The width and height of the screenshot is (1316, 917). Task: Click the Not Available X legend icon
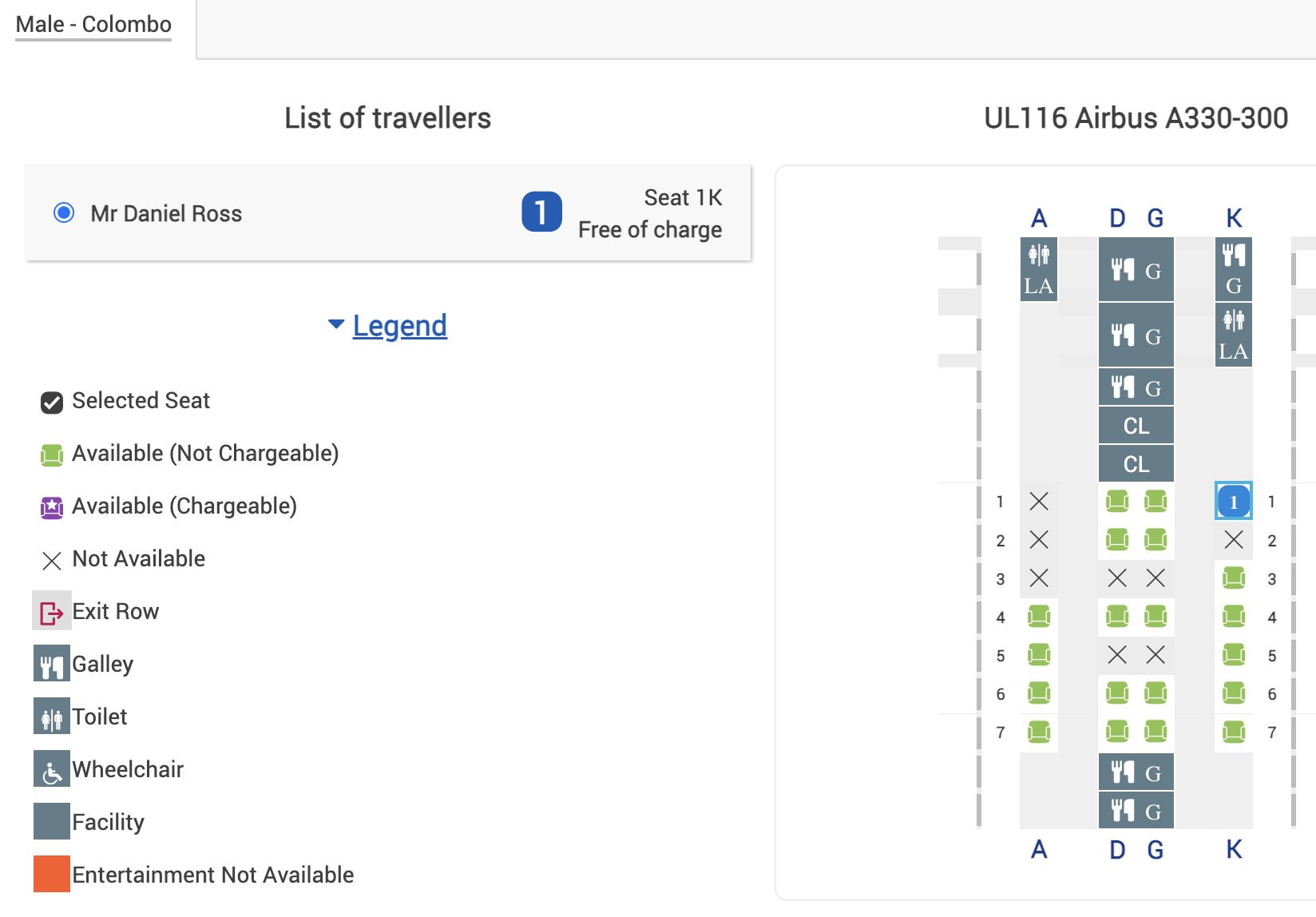point(52,561)
